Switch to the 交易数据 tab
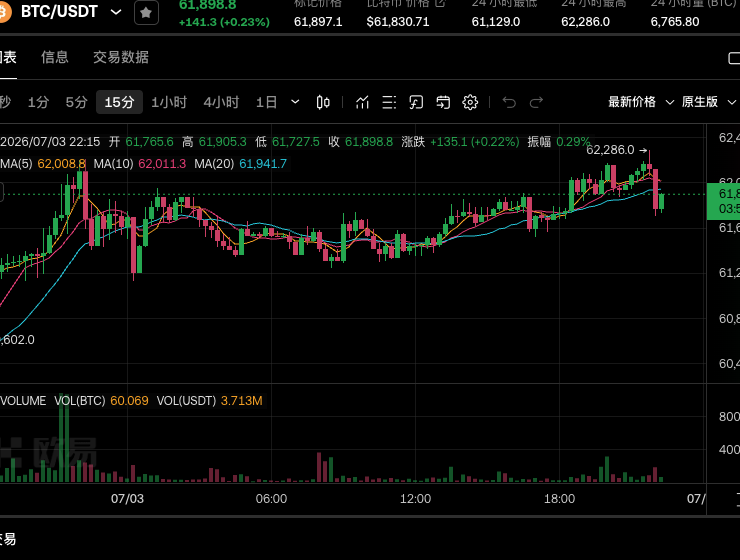The height and width of the screenshot is (560, 740). tap(121, 58)
